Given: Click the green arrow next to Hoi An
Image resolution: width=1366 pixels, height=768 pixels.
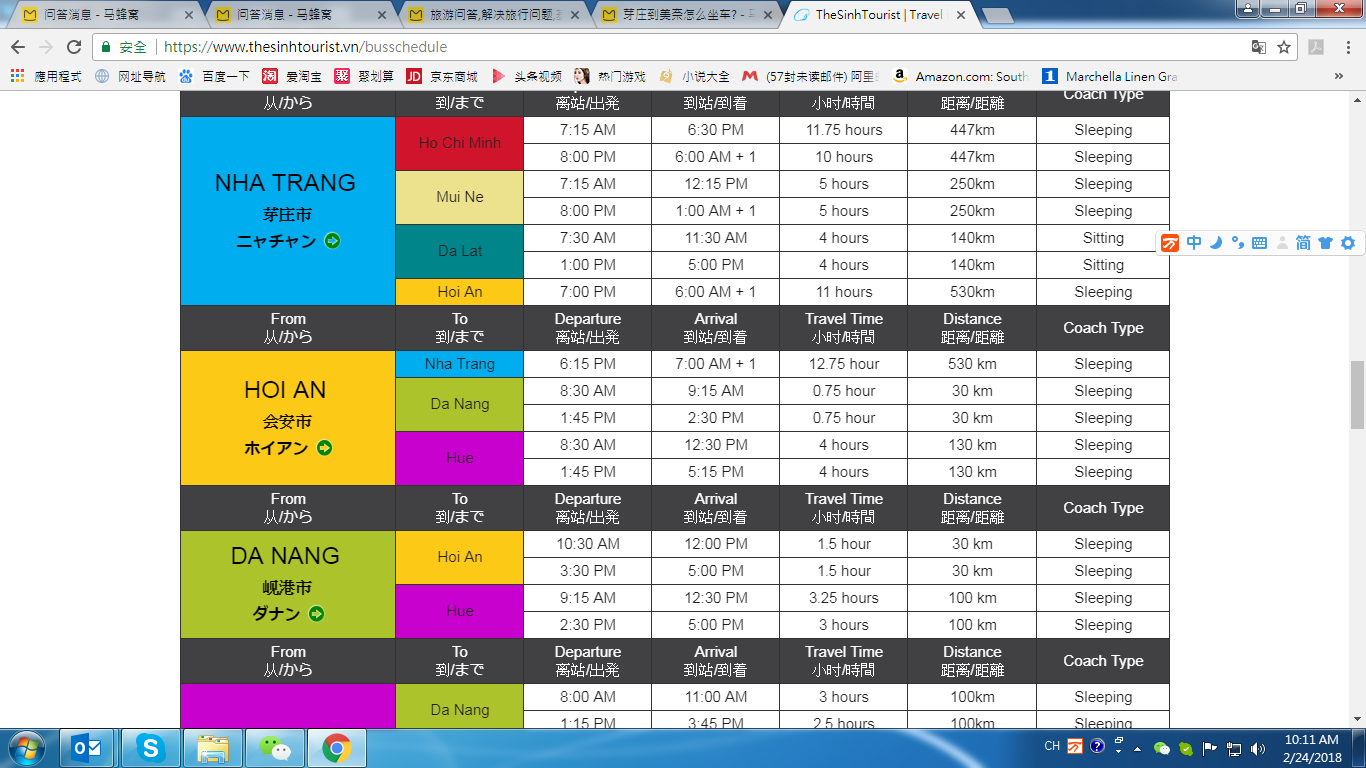Looking at the screenshot, I should pyautogui.click(x=324, y=448).
